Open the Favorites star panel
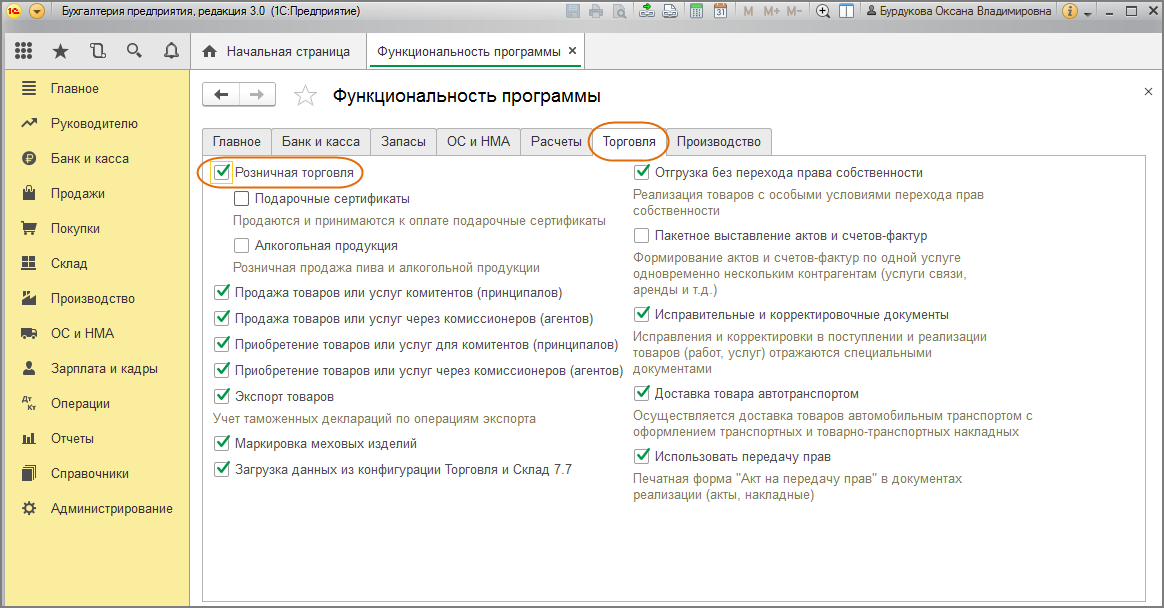Viewport: 1164px width, 608px height. [60, 50]
